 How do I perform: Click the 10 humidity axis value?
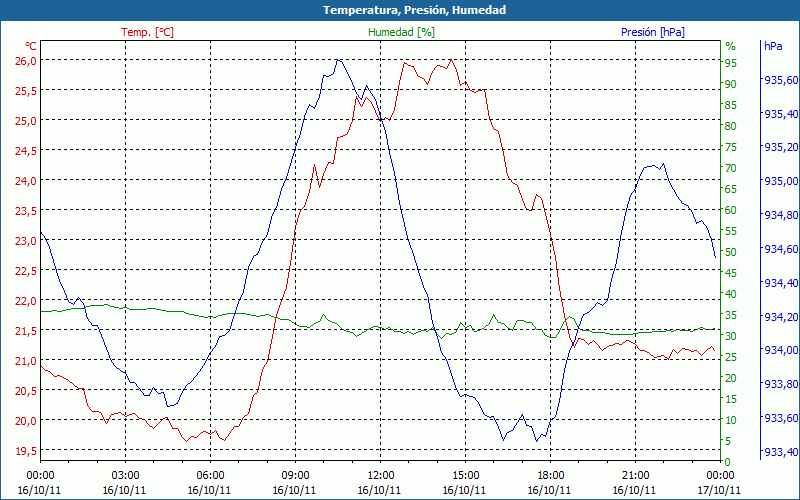click(731, 420)
